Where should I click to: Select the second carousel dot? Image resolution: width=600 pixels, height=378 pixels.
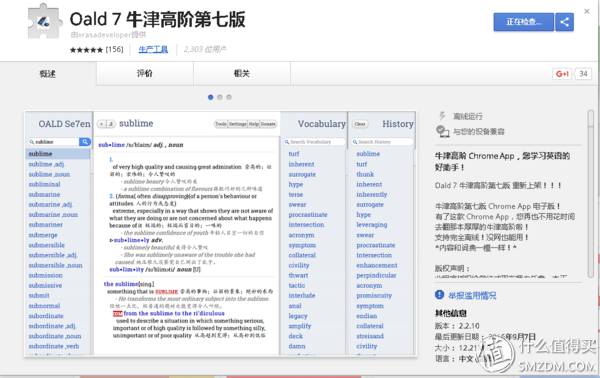[x=220, y=97]
